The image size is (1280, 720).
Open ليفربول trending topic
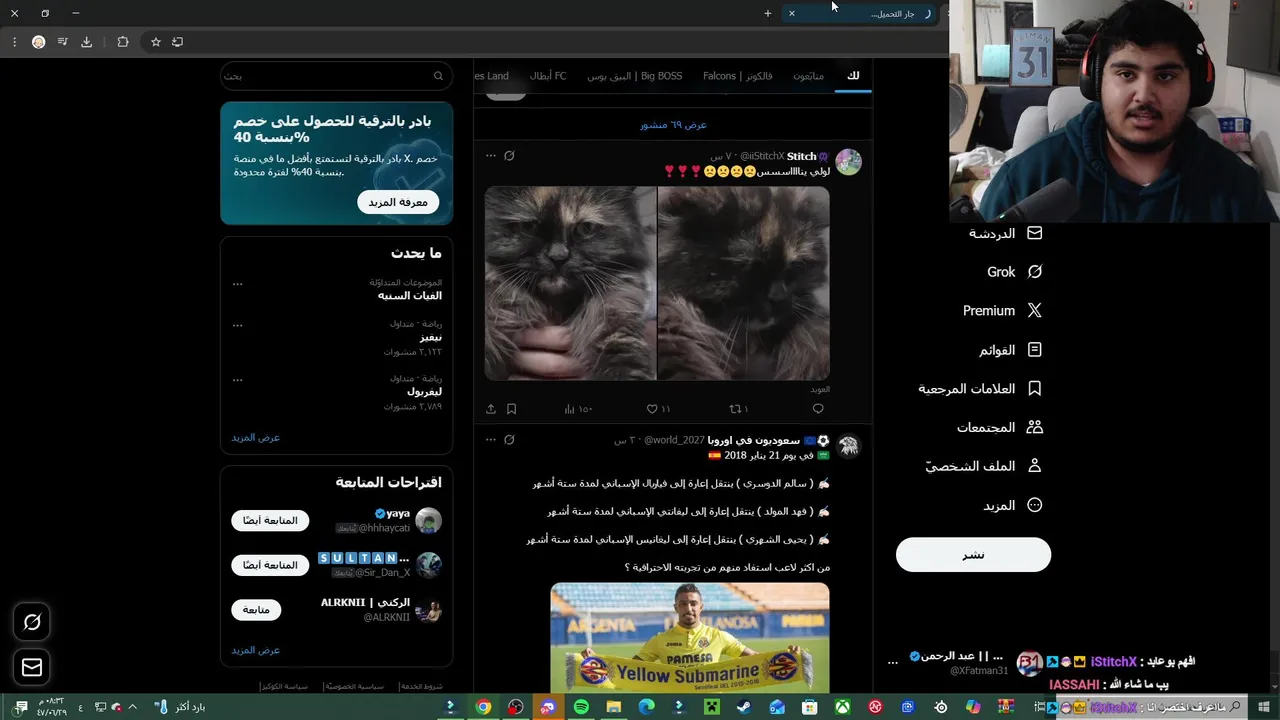click(410, 392)
